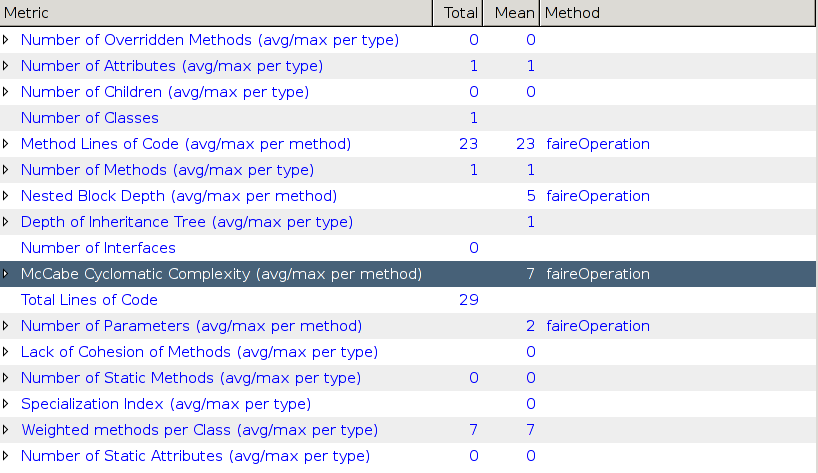Expand the Number of Parameters row

[x=6, y=326]
